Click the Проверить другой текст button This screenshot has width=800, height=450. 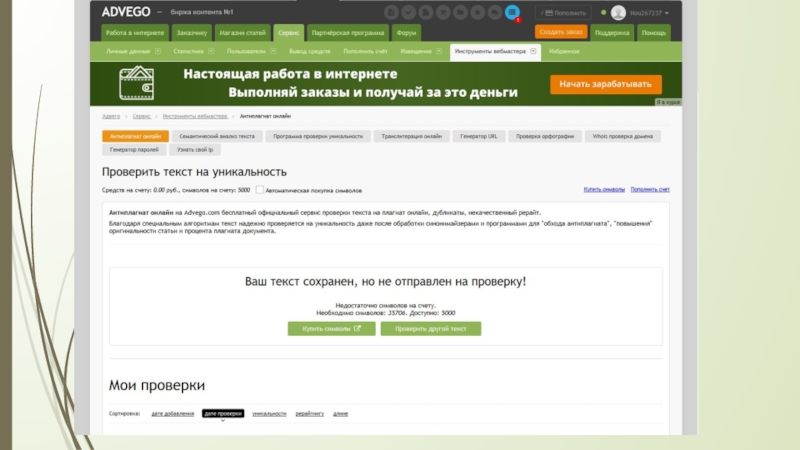tap(431, 329)
